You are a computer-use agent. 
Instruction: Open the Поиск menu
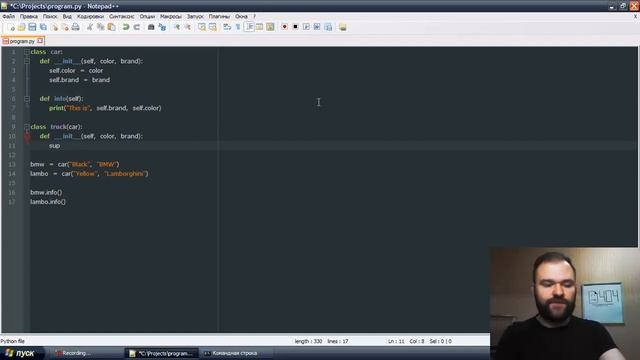pyautogui.click(x=50, y=16)
